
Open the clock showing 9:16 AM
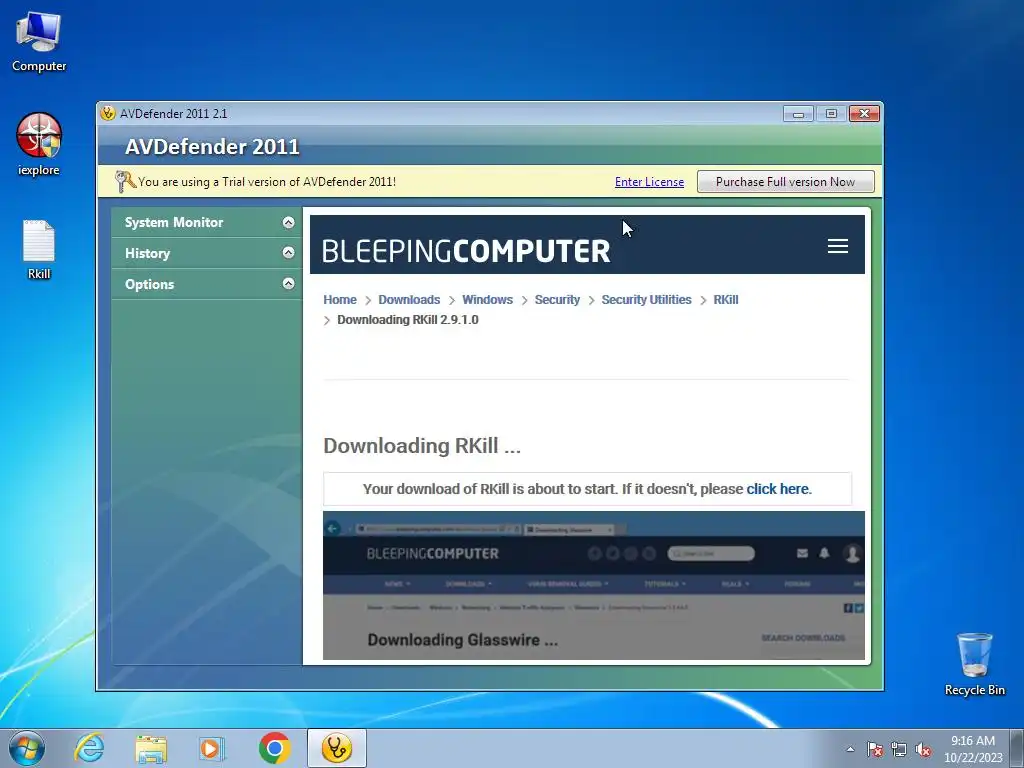pos(972,748)
